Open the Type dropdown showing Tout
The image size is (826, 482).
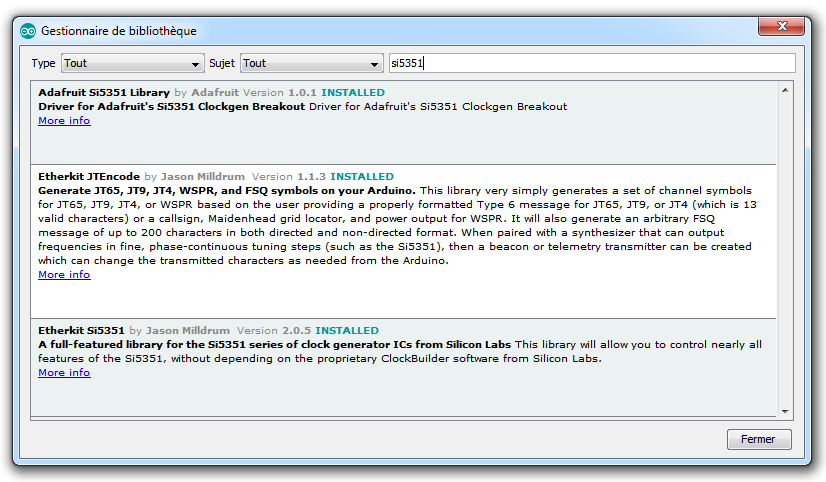click(132, 63)
